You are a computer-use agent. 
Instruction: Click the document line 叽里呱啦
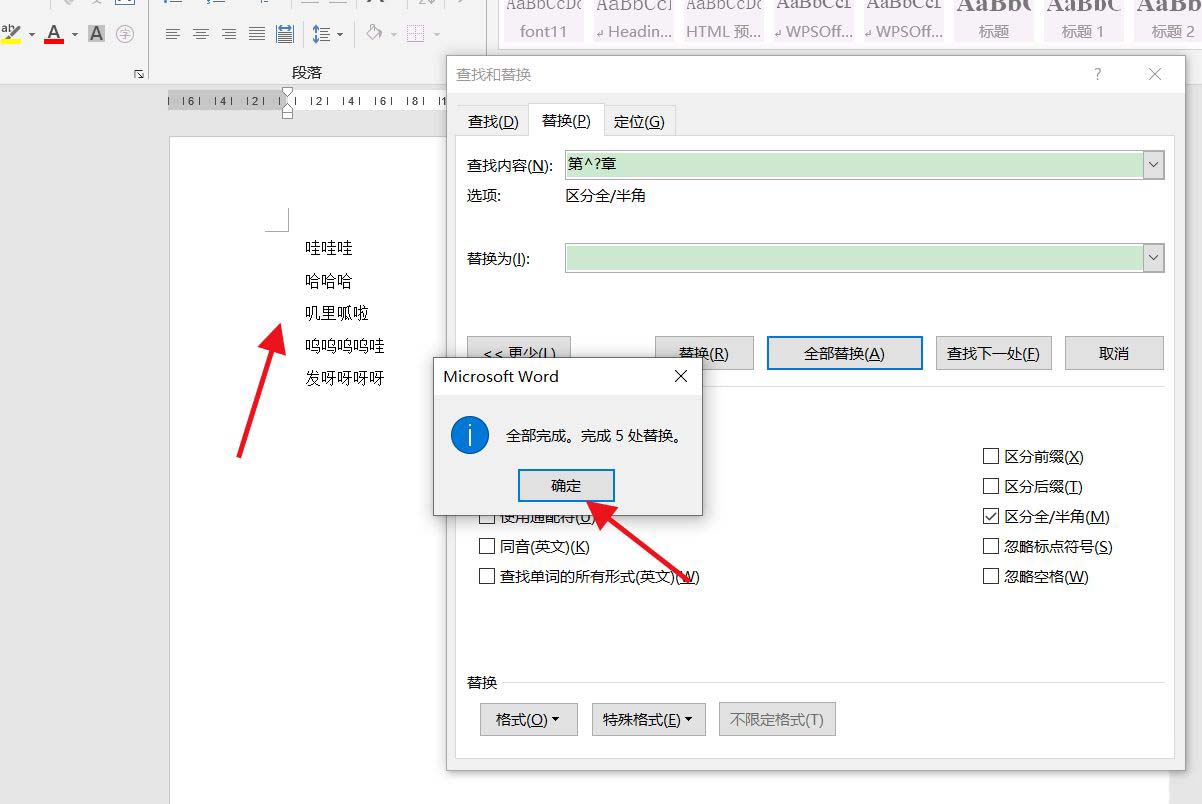pos(337,313)
